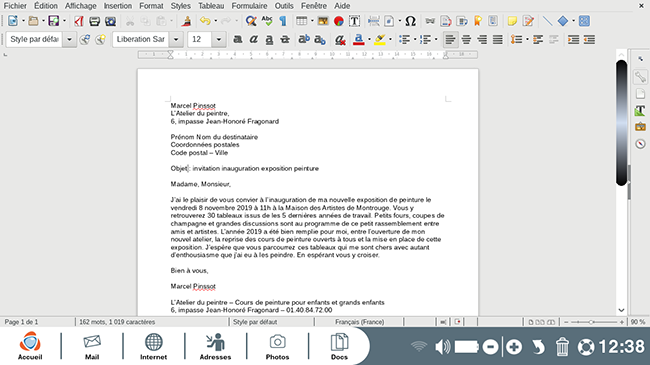
Task: Toggle formatting marks pilcrow button
Action: pyautogui.click(x=283, y=21)
